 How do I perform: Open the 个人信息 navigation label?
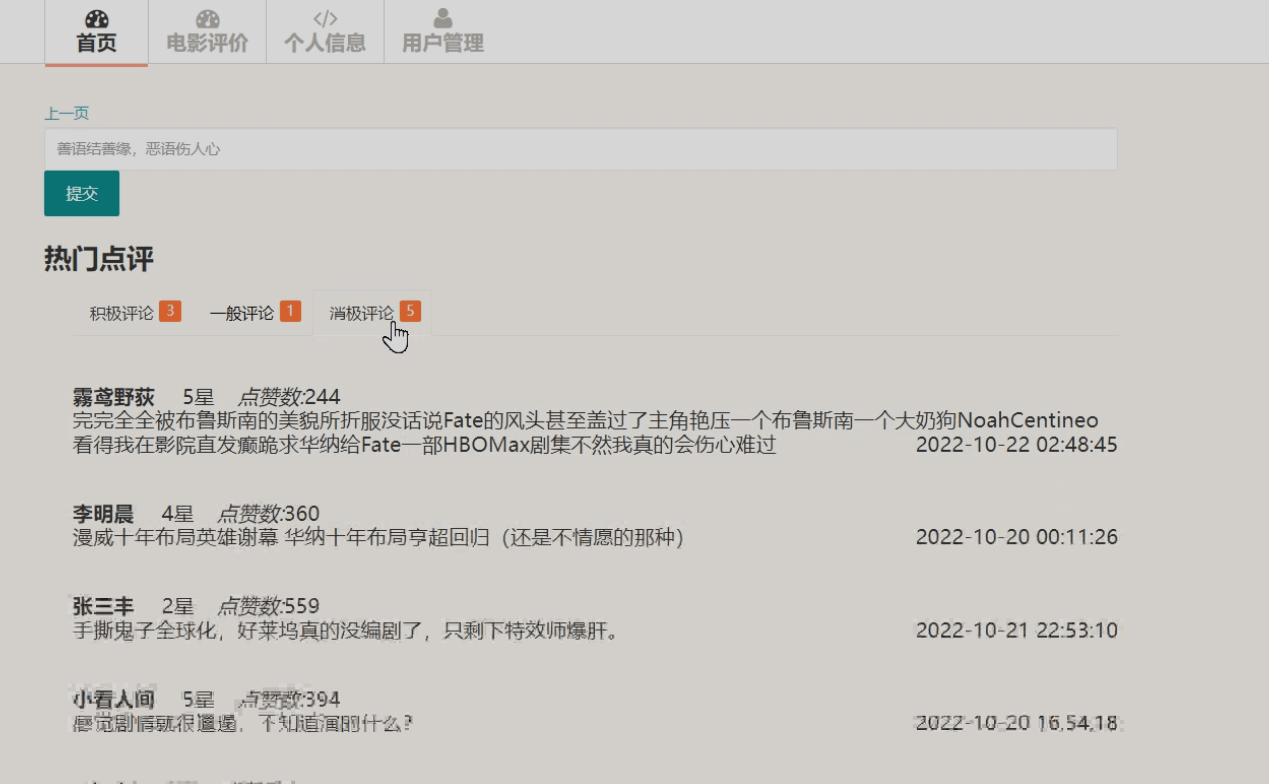click(325, 44)
